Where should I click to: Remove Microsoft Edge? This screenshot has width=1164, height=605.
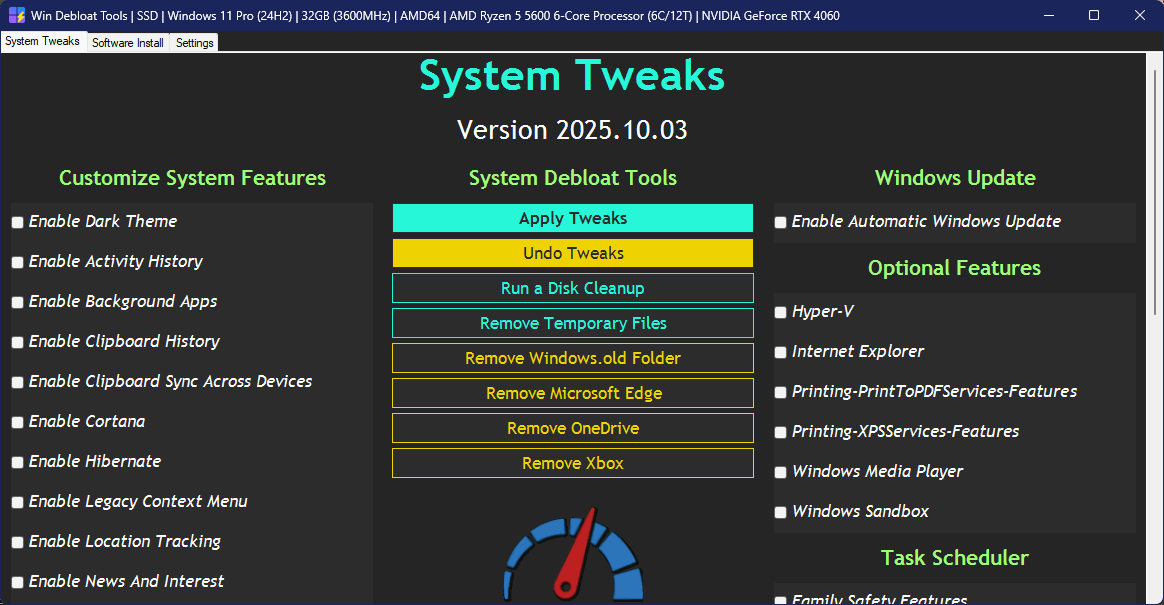point(572,393)
